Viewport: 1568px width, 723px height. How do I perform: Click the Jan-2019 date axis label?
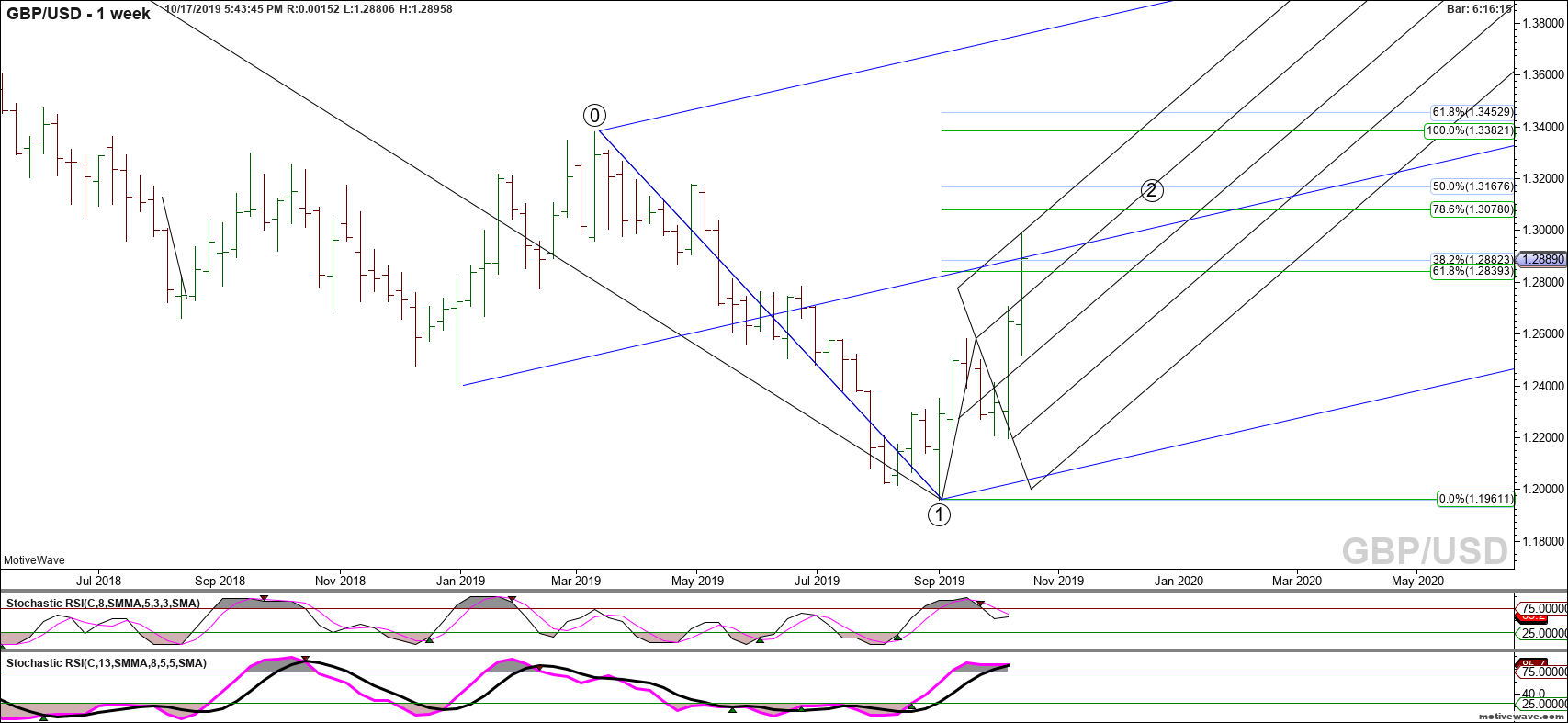[459, 581]
